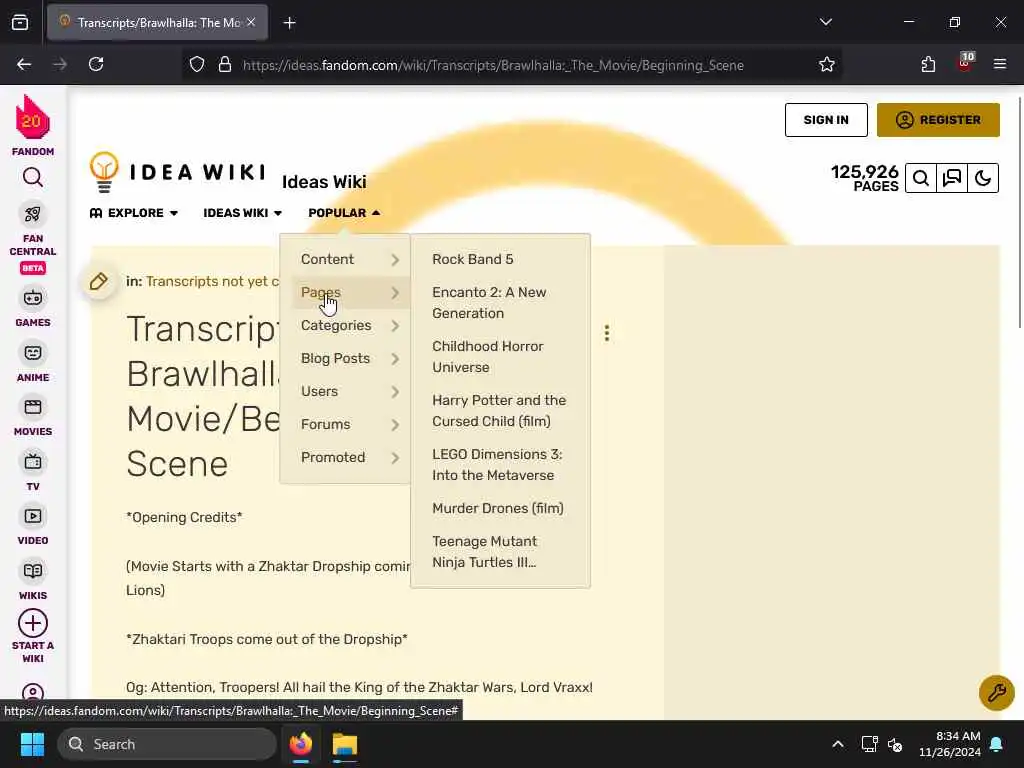Expand the Ideas Wiki dropdown

tap(243, 213)
